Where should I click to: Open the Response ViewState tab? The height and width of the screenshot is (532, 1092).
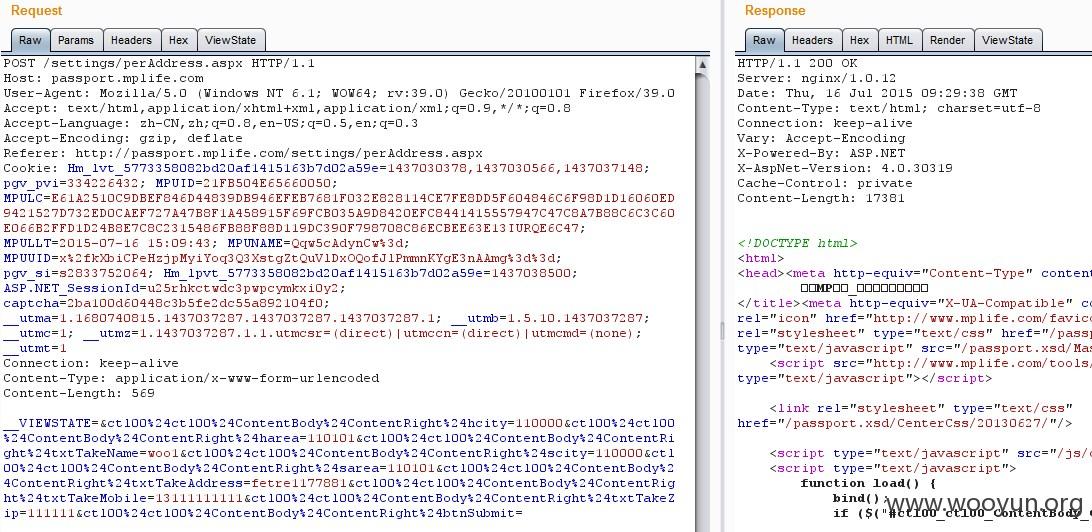(x=1008, y=40)
